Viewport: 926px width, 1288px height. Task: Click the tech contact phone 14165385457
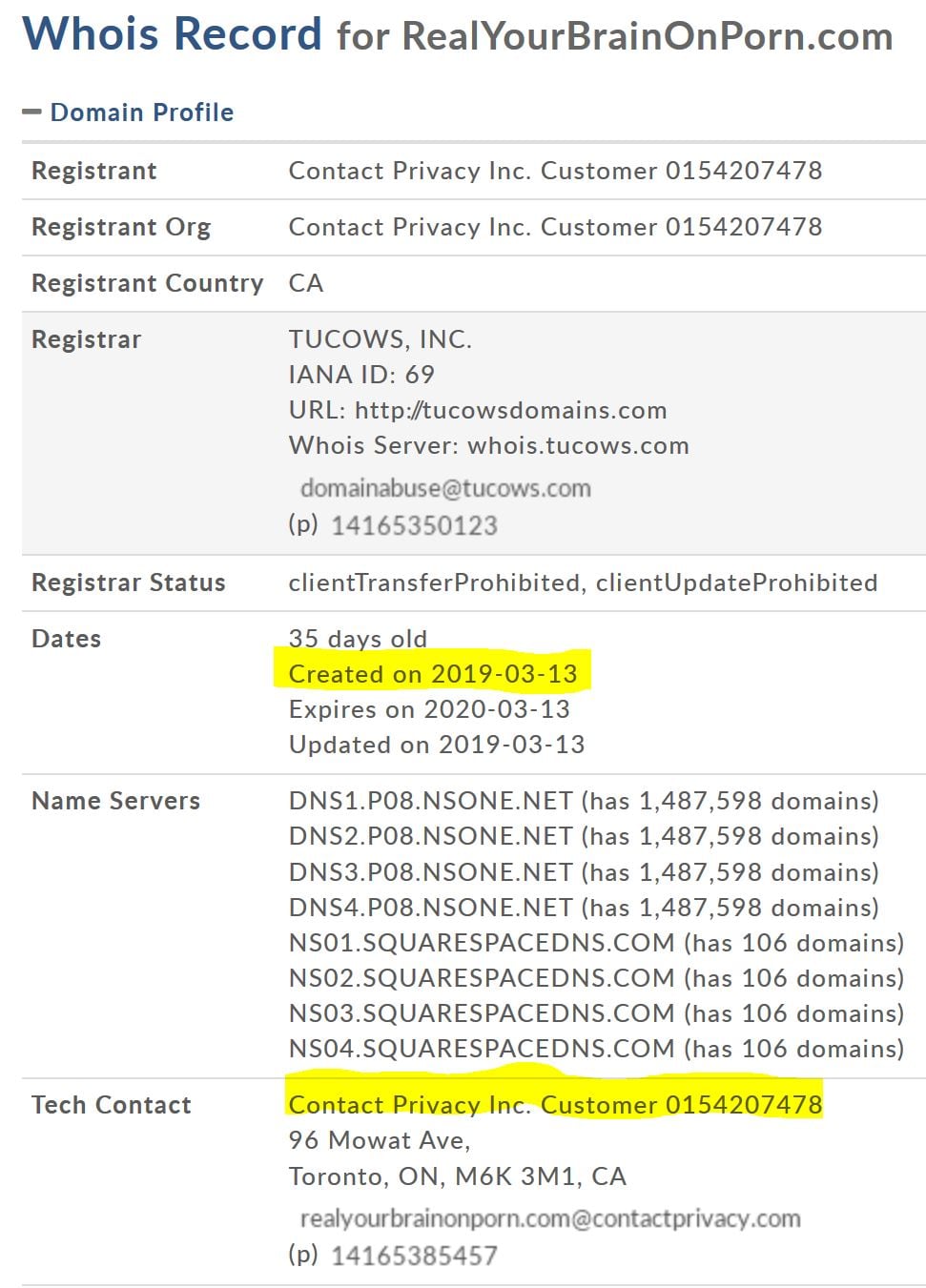coord(414,1256)
